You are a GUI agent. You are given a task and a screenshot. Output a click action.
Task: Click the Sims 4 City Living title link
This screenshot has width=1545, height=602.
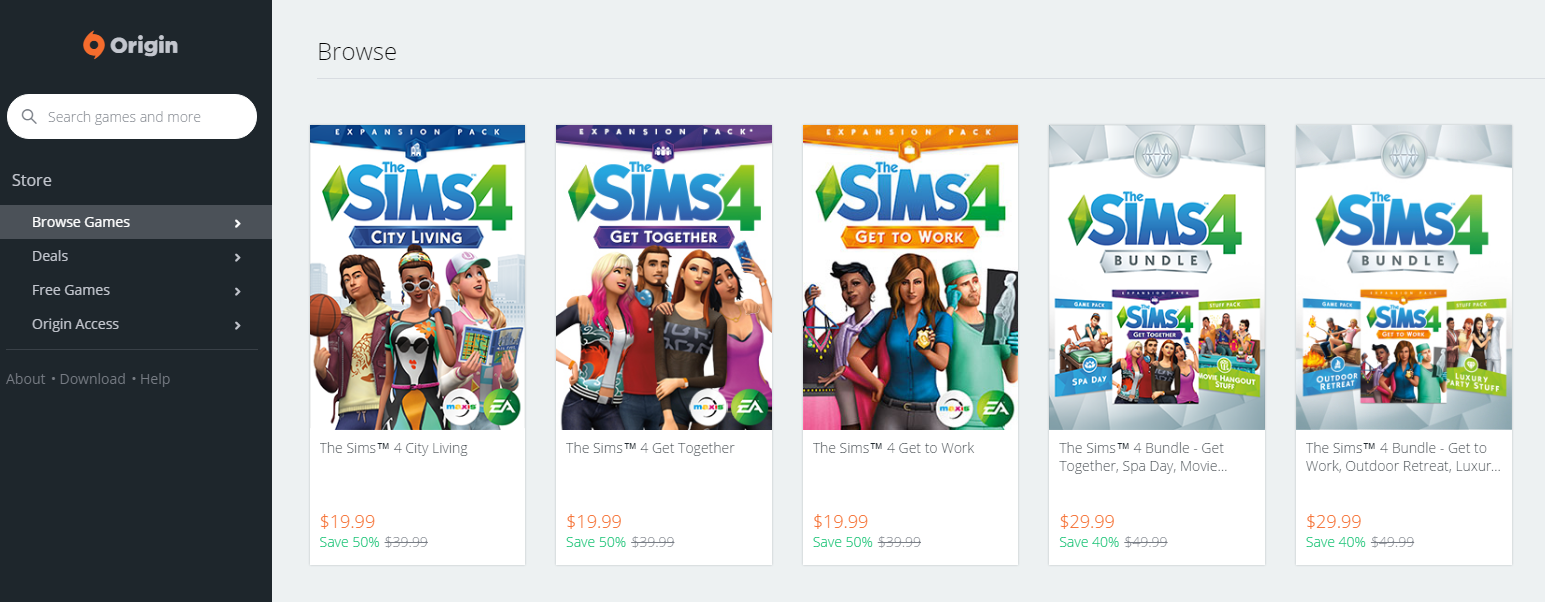(394, 448)
